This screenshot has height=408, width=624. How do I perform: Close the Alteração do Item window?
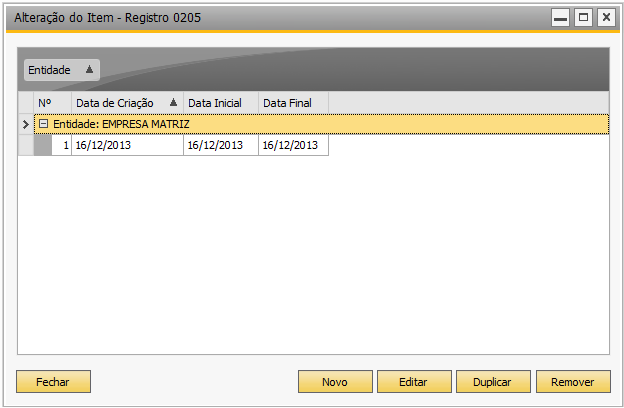606,18
